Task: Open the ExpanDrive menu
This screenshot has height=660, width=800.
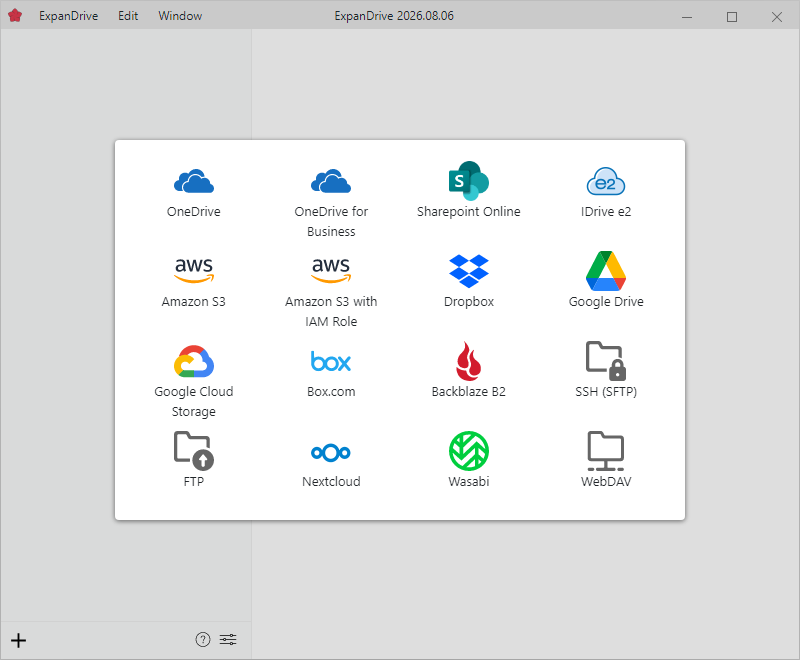Action: (x=68, y=16)
